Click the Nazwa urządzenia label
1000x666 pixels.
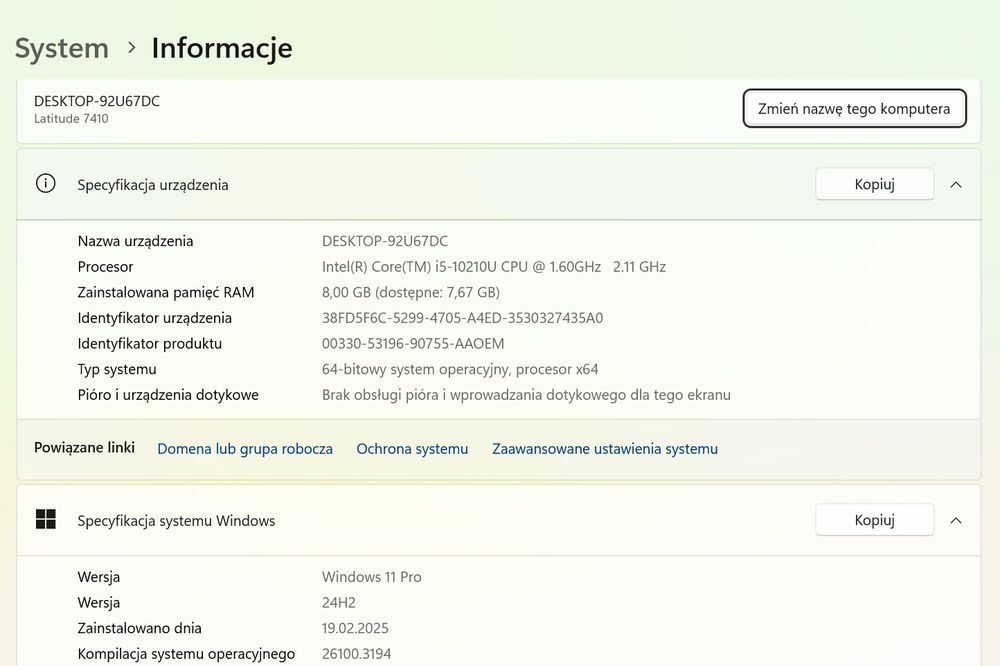pyautogui.click(x=135, y=241)
